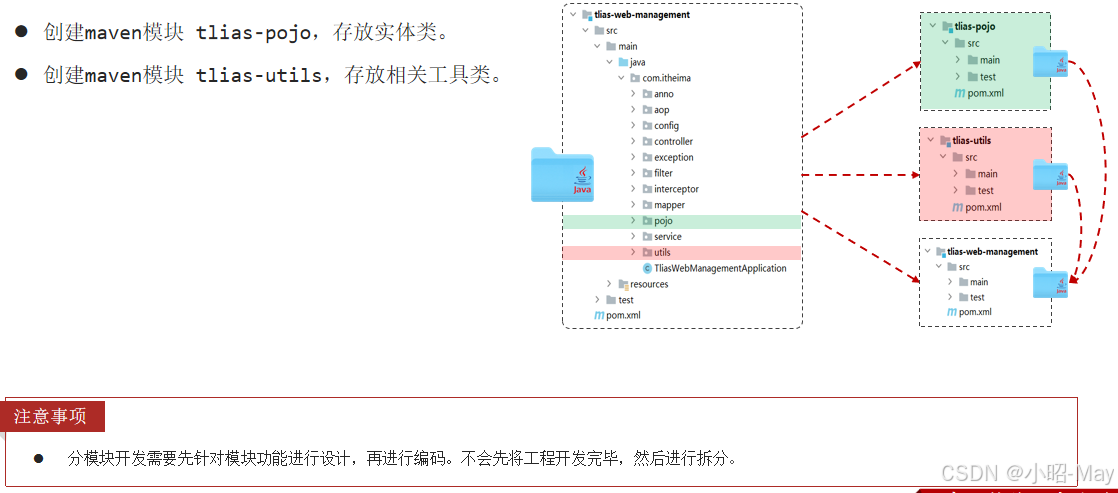
Task: Expand the anno package
Action: (633, 93)
